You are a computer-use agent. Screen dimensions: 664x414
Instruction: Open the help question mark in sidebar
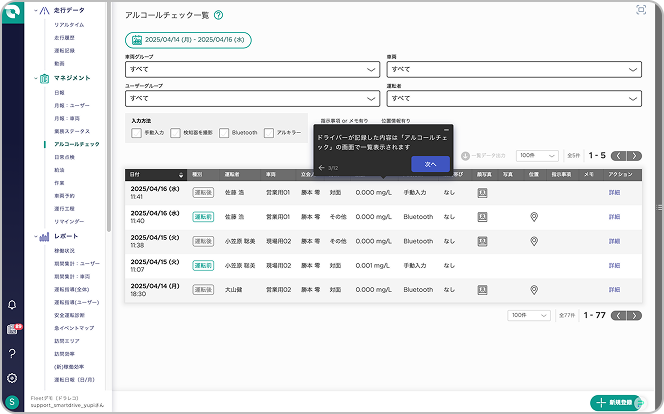(12, 353)
